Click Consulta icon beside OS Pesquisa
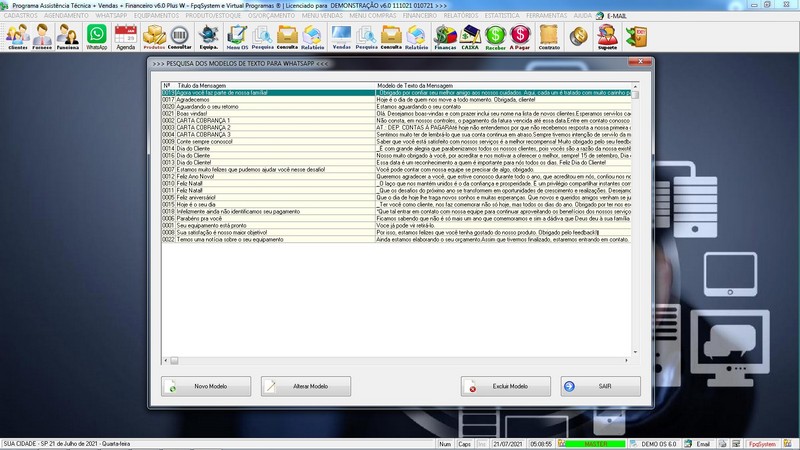Screen dimensions: 800x450 (x=287, y=37)
